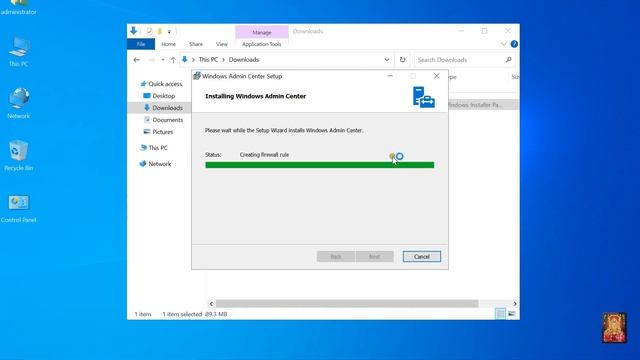Open the recent locations dropdown arrow
Viewport: 640px width, 360px height.
pyautogui.click(x=163, y=60)
